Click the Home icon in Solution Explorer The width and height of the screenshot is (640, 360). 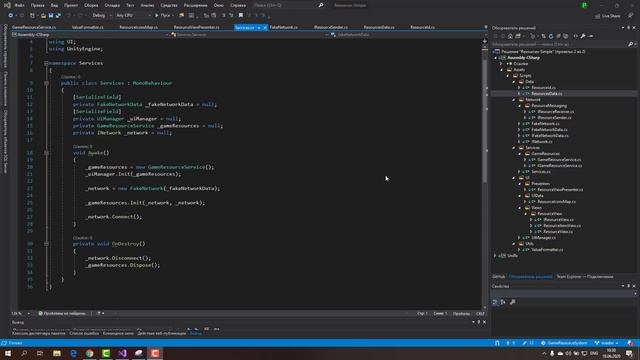pos(510,36)
